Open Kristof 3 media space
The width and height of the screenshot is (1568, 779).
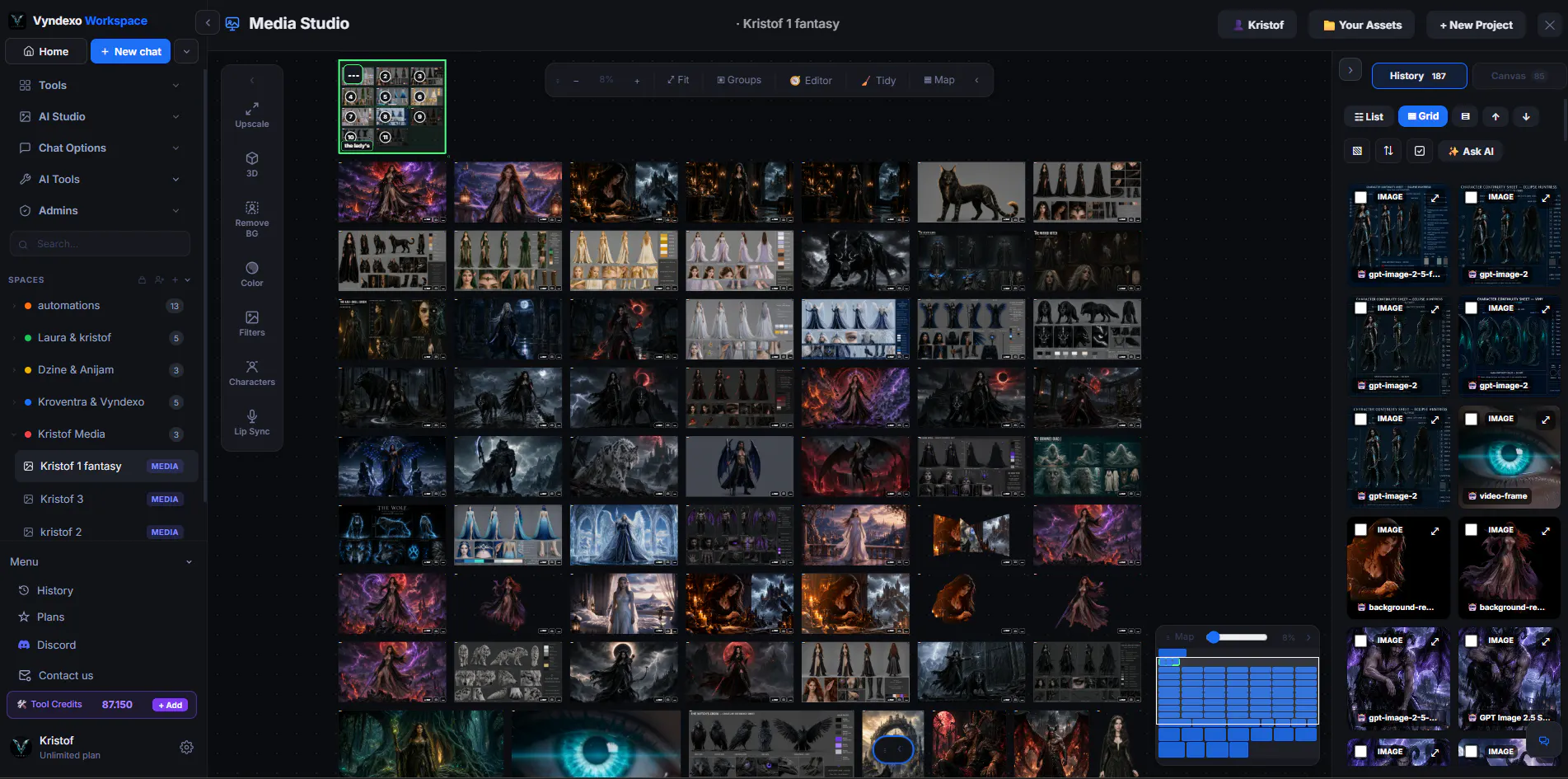click(106, 499)
